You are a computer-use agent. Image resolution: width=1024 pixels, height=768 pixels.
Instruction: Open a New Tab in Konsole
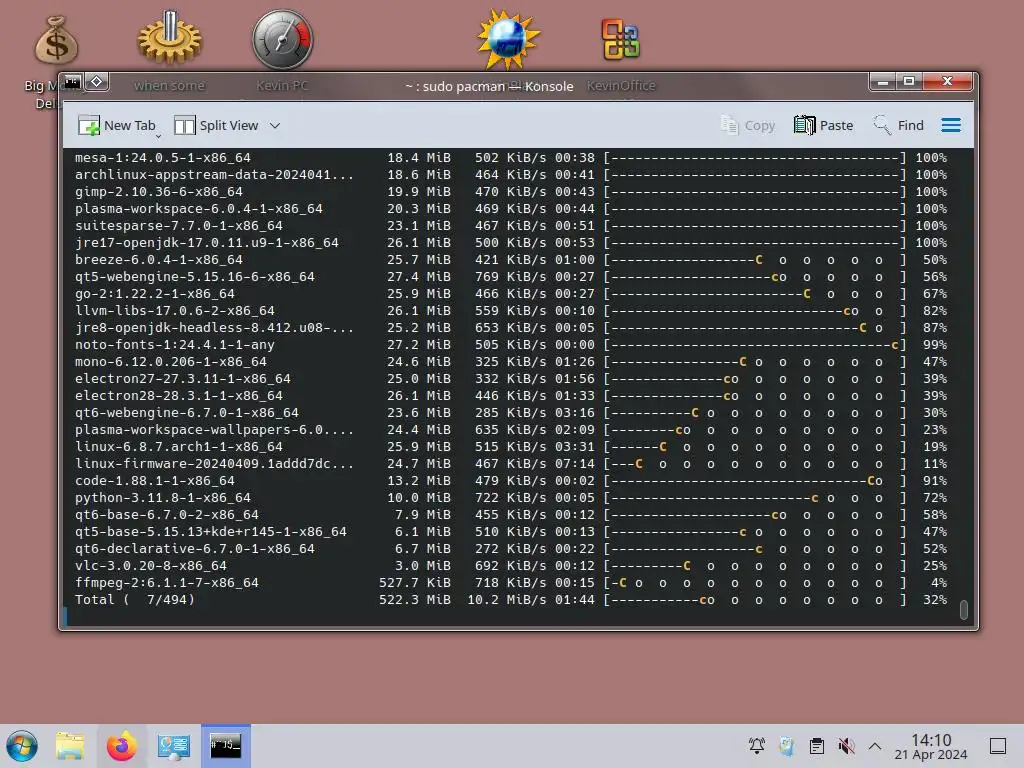click(117, 125)
